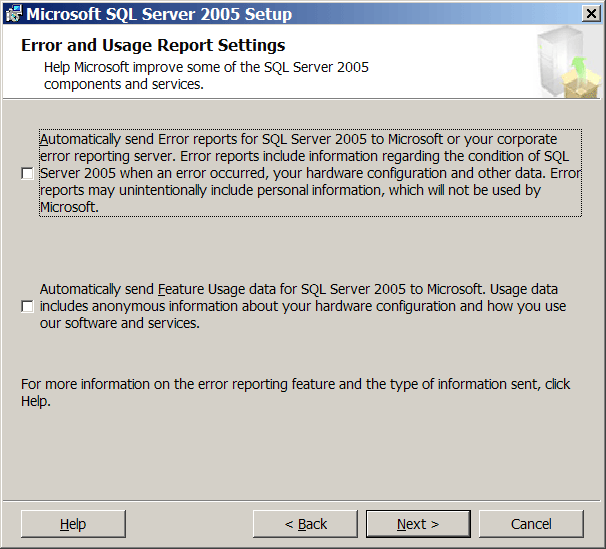Continue setup with the Next button
The height and width of the screenshot is (549, 606).
click(418, 524)
